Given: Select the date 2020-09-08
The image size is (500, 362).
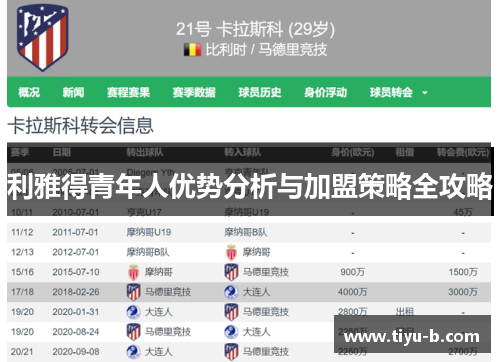Looking at the screenshot, I should click(x=76, y=352).
